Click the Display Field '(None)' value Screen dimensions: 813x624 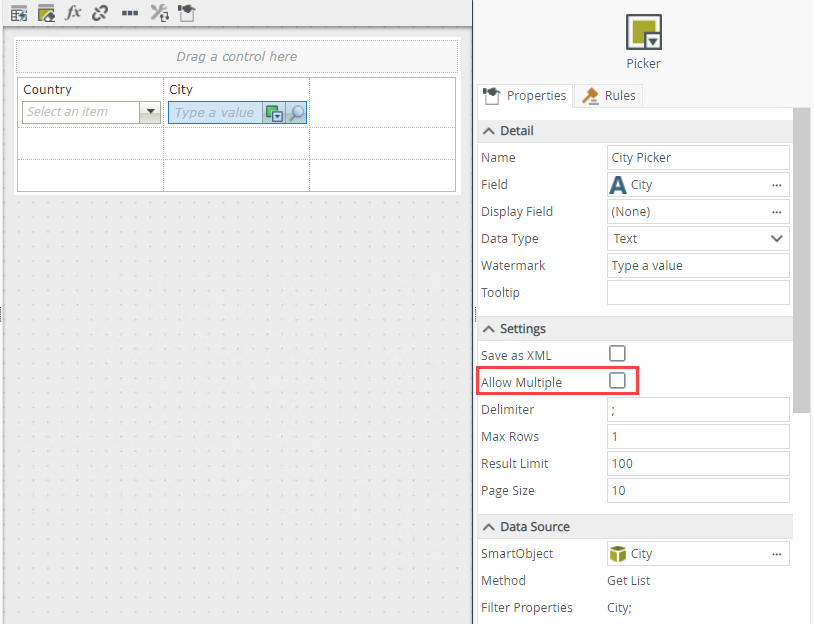(x=630, y=212)
